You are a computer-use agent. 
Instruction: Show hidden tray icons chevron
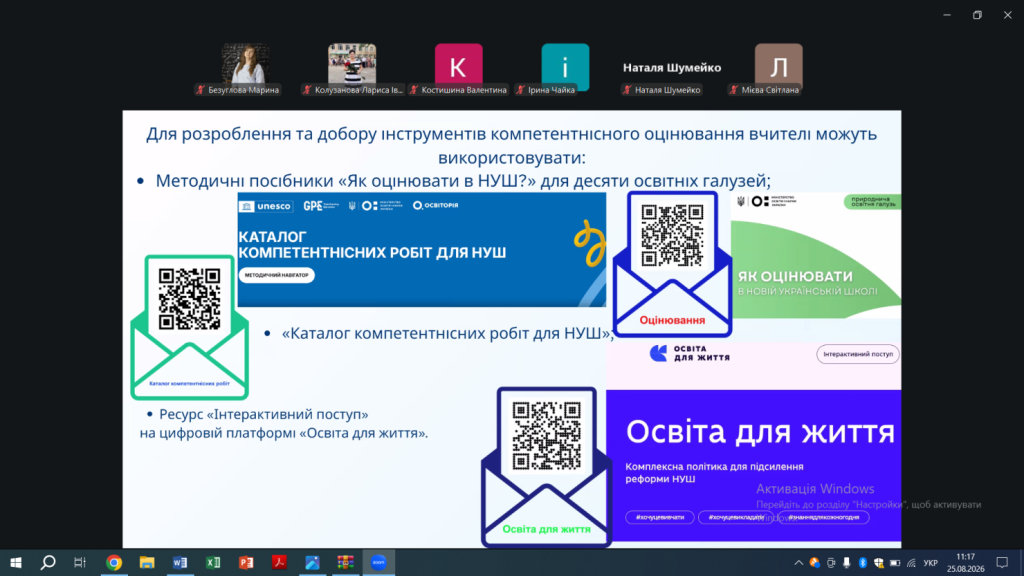[x=798, y=563]
